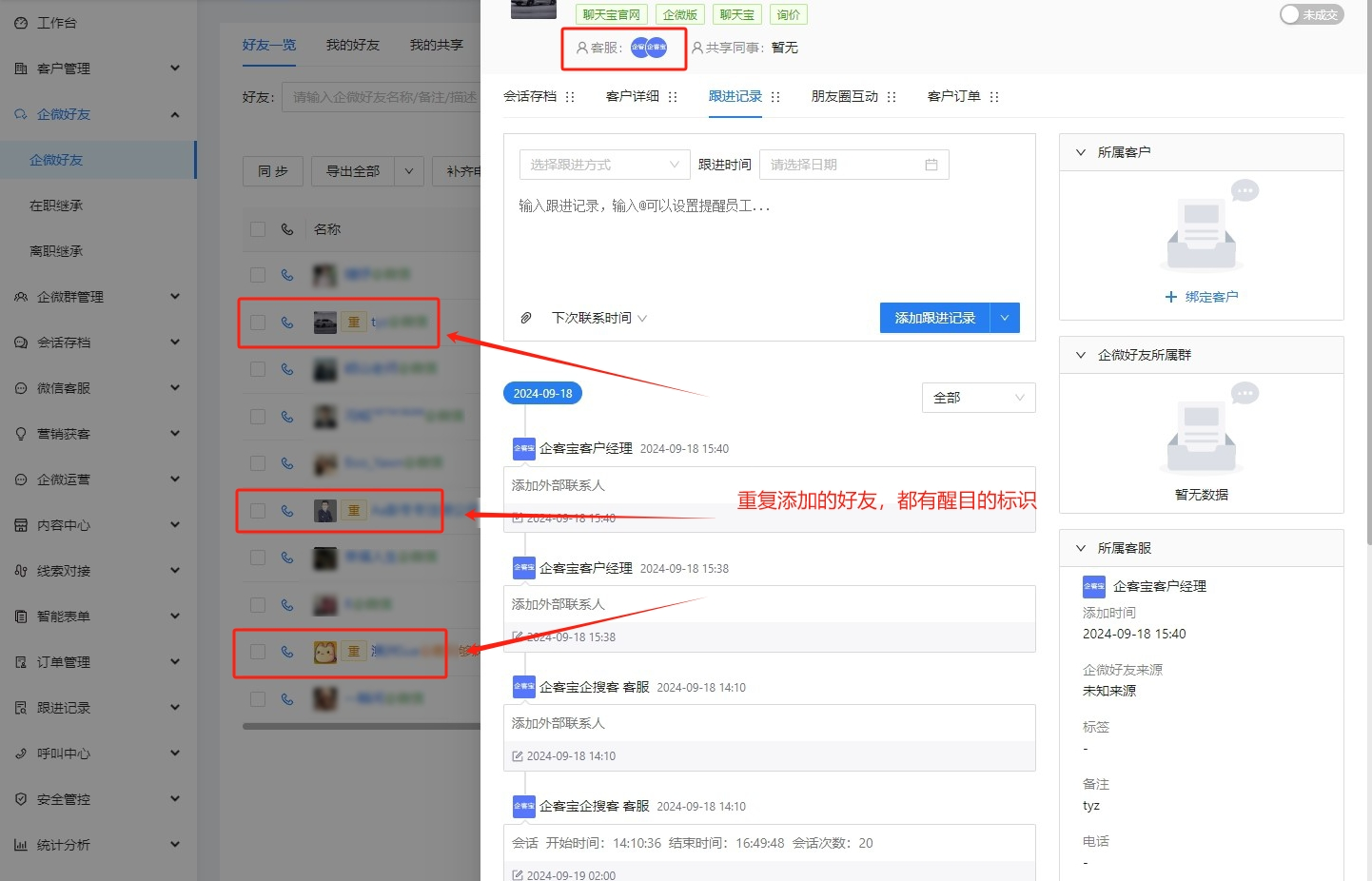Click the 客户管理 sidebar icon

tap(21, 69)
